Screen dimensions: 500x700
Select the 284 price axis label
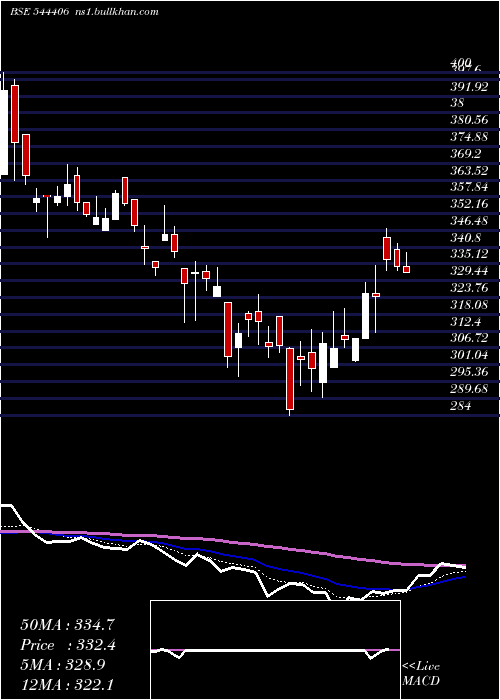(460, 405)
